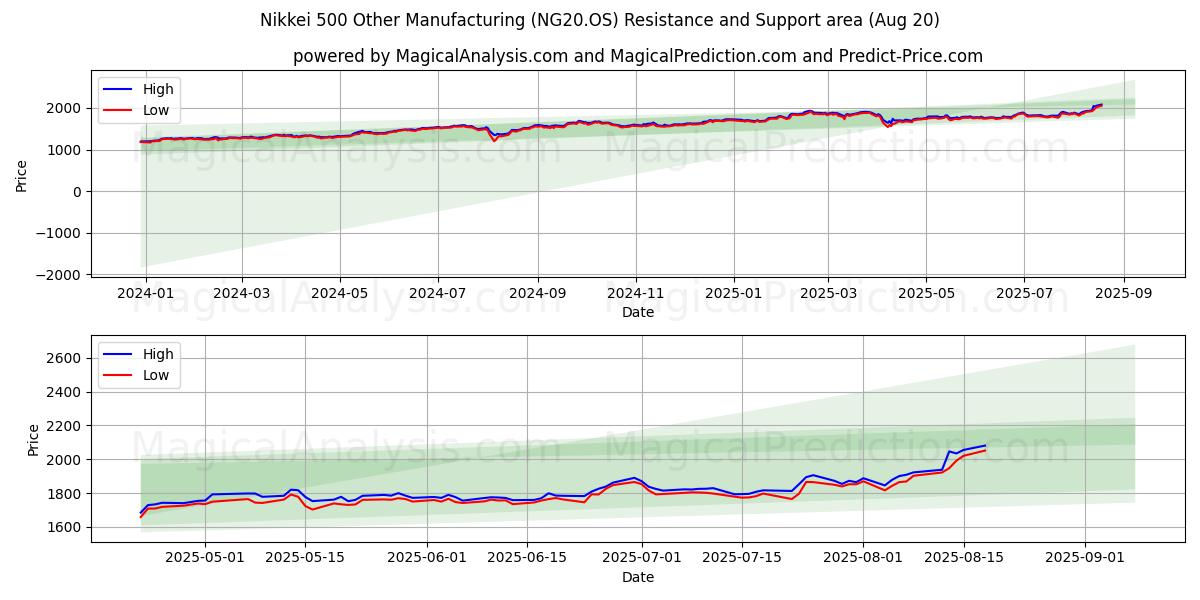Click the '2025-01' date tick label
This screenshot has height=600, width=1200.
[x=734, y=294]
